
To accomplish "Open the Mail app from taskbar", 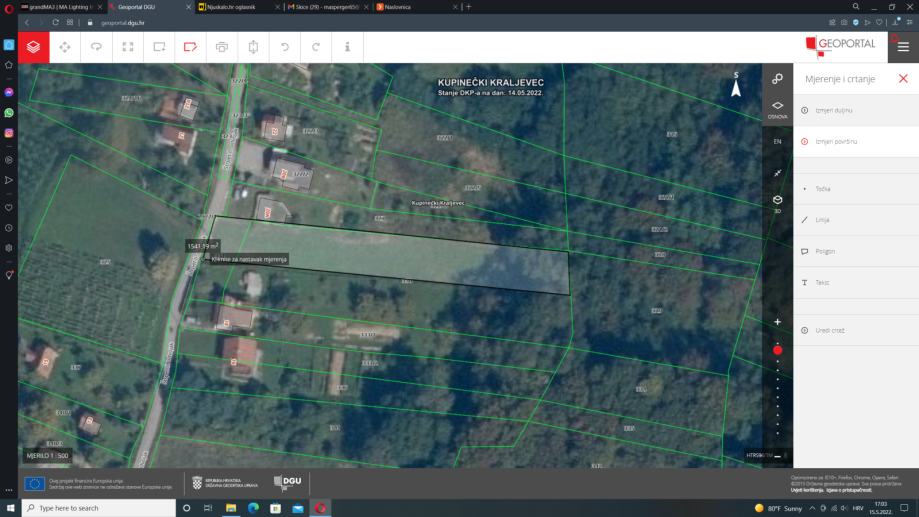I will (298, 508).
